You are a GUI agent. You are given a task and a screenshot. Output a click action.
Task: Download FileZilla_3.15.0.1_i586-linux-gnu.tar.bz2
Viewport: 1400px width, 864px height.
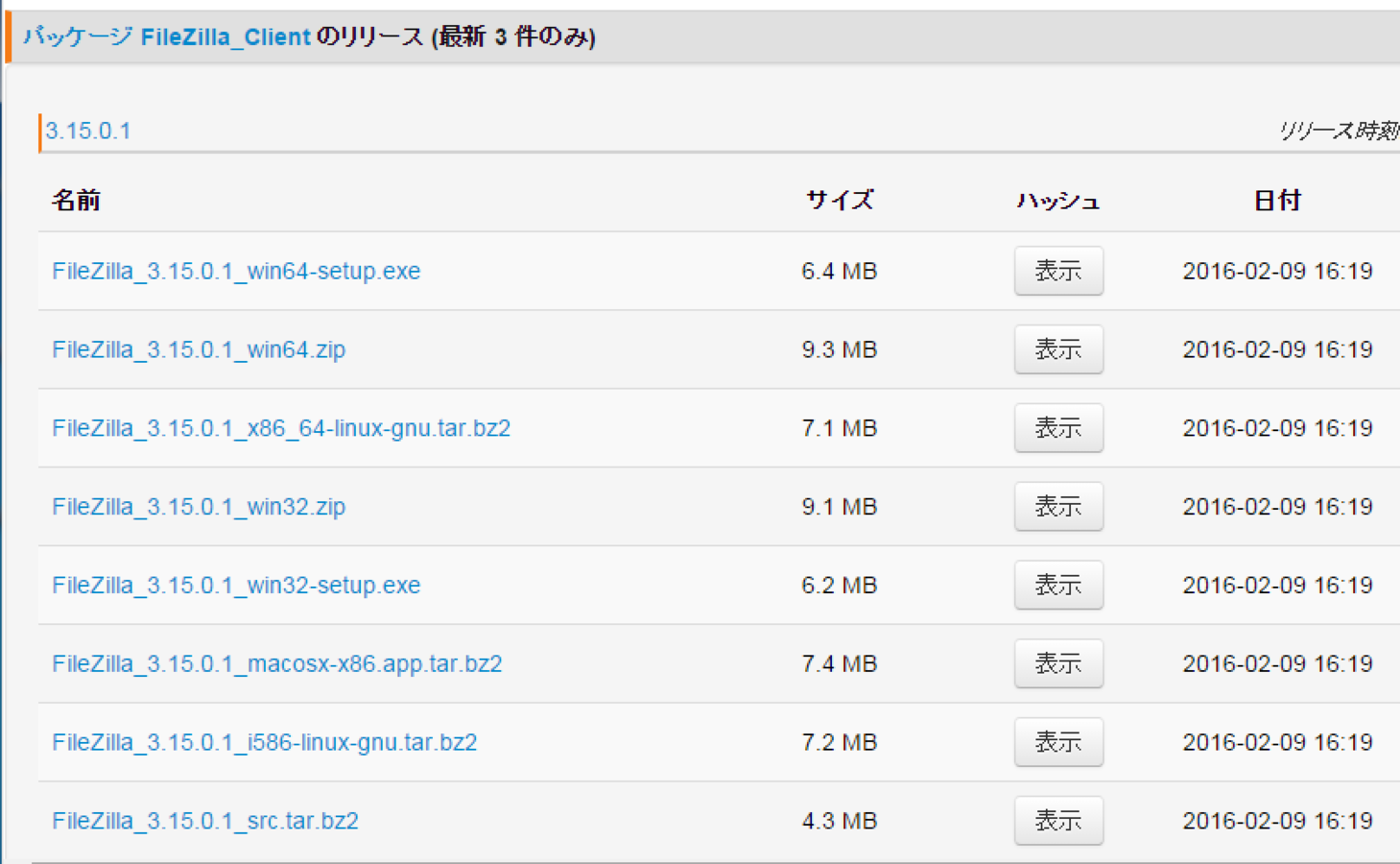pos(265,743)
